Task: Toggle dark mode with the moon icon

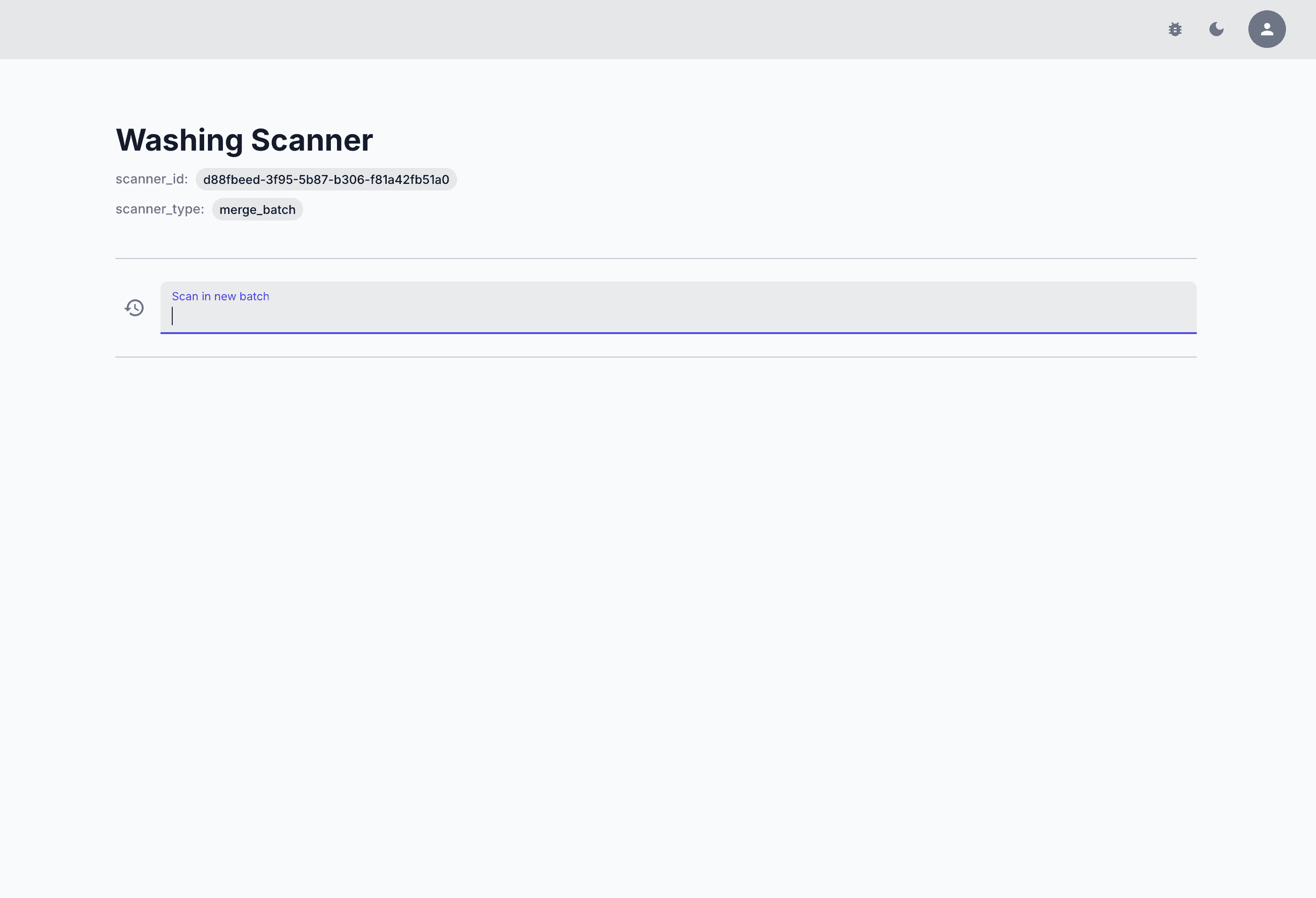Action: tap(1217, 30)
